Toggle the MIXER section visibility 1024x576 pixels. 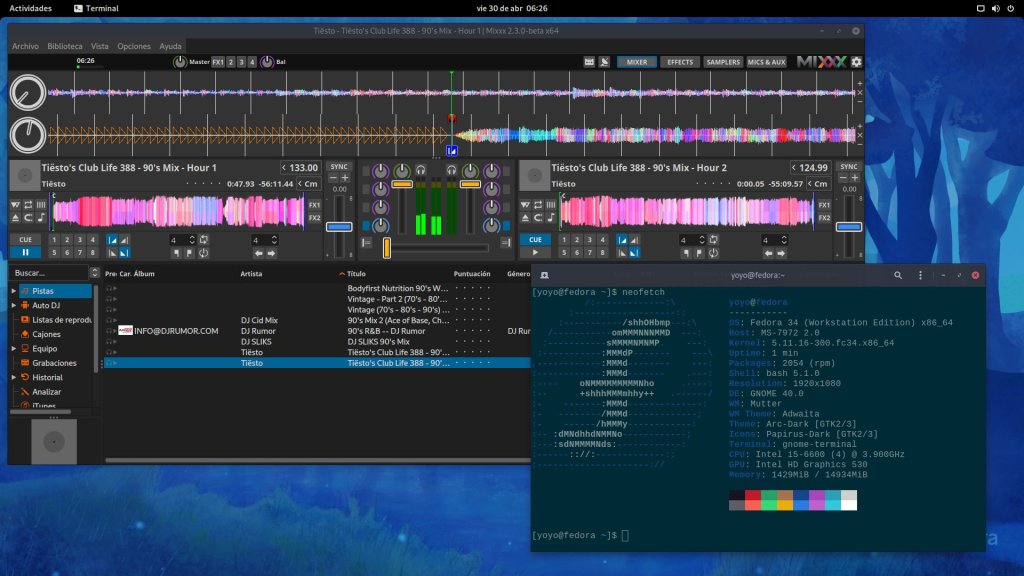click(x=636, y=62)
